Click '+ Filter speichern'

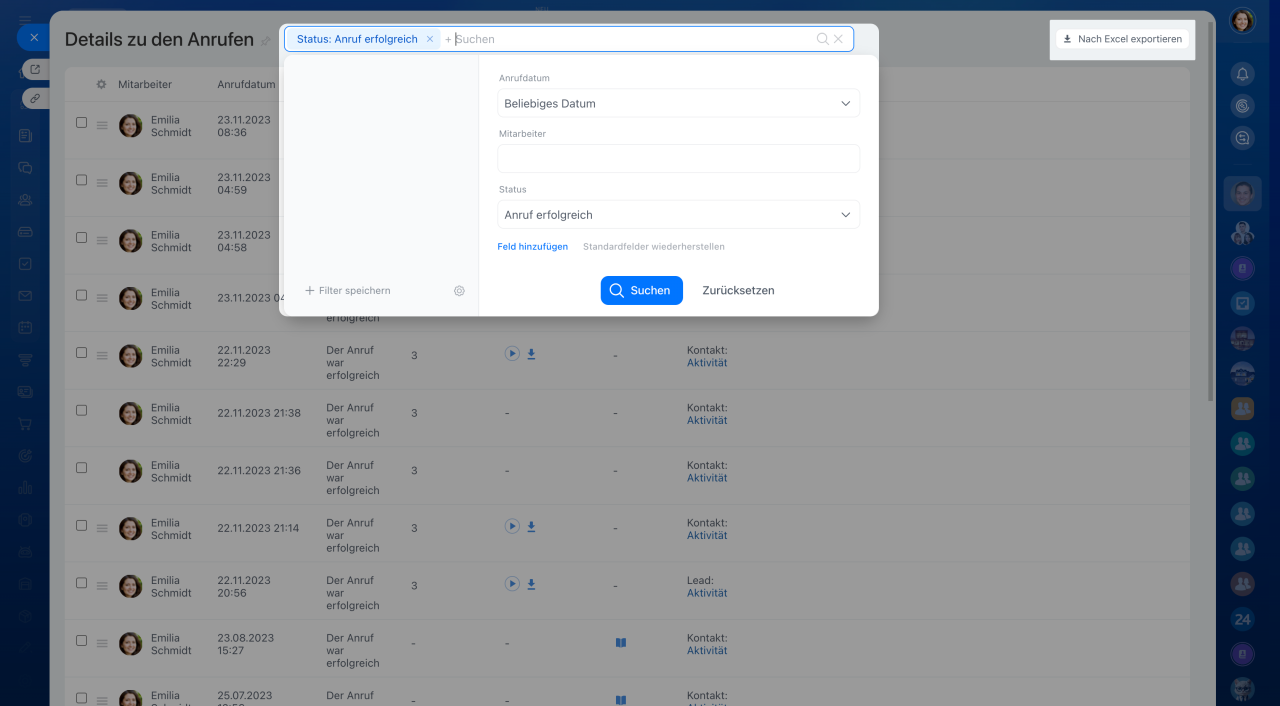tap(348, 290)
